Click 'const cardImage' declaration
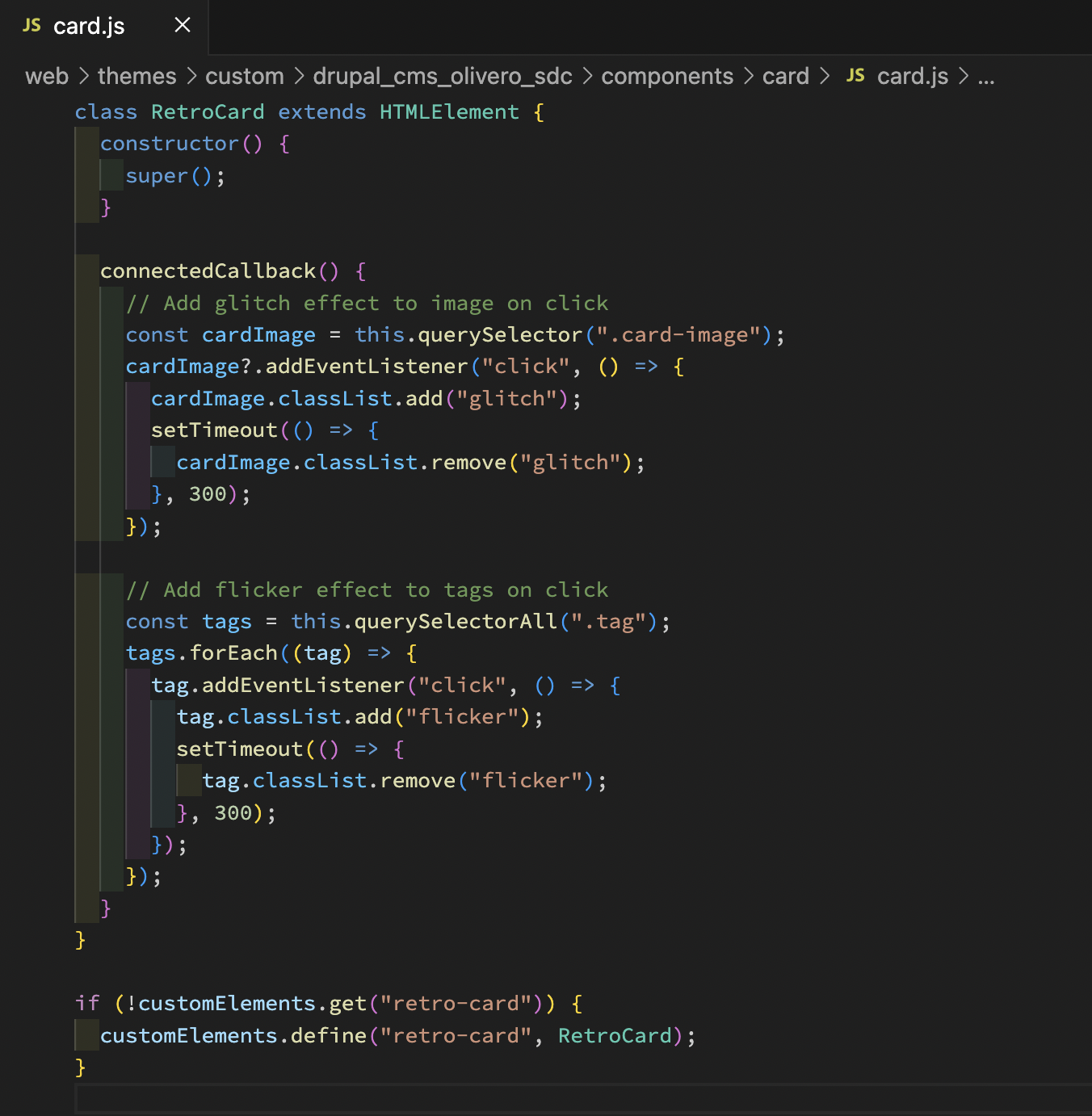This screenshot has height=1116, width=1092. click(220, 335)
